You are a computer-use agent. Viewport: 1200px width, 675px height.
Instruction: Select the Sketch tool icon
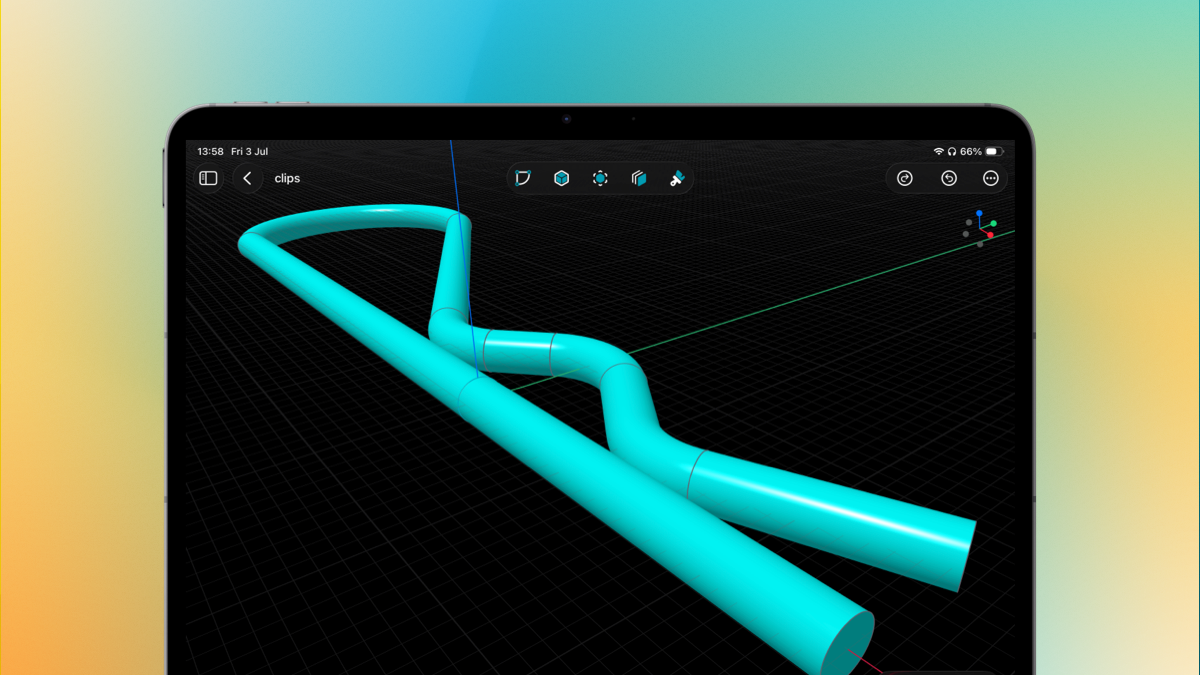[x=523, y=178]
